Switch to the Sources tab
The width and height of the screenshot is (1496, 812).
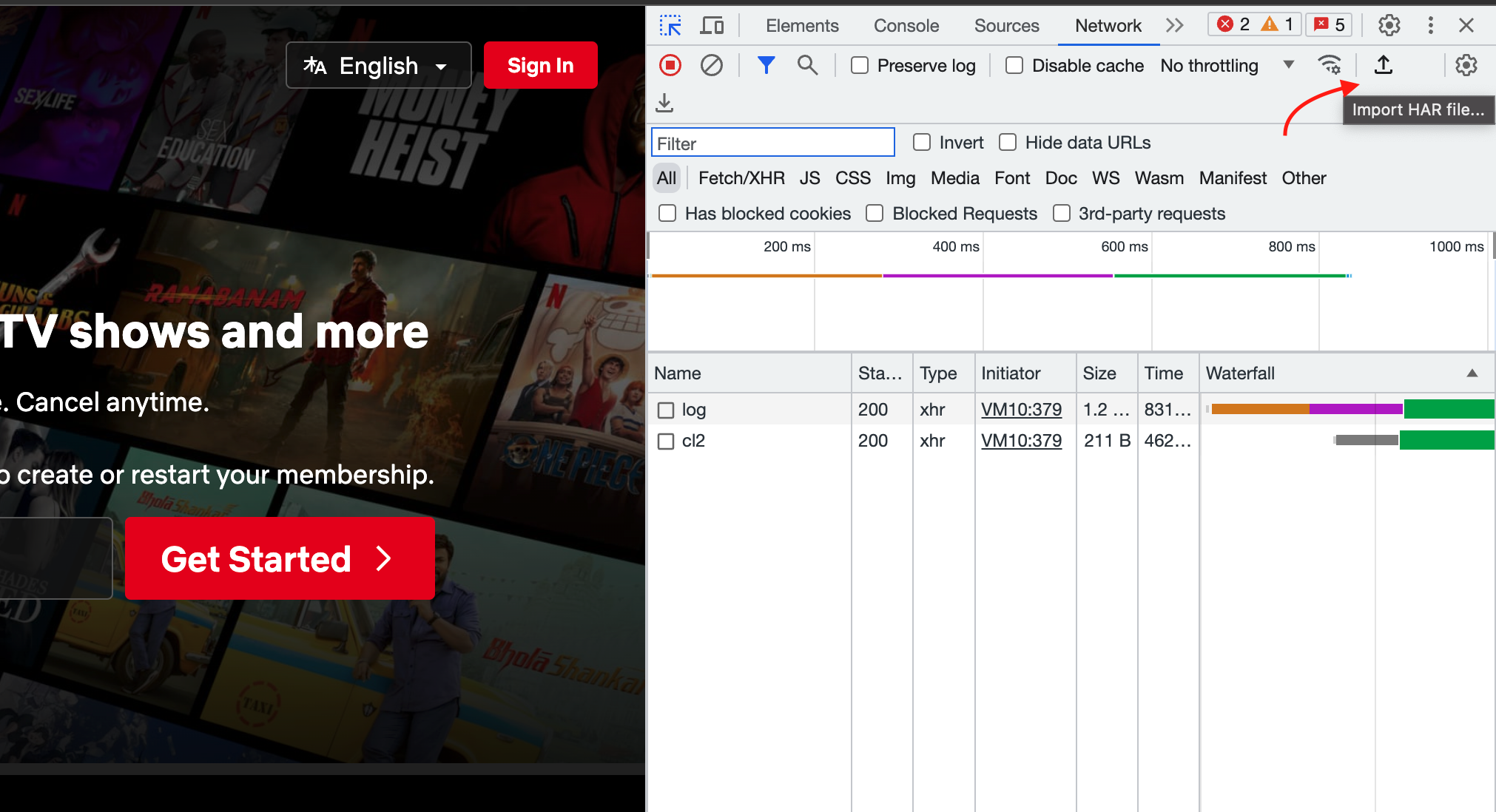(1006, 26)
